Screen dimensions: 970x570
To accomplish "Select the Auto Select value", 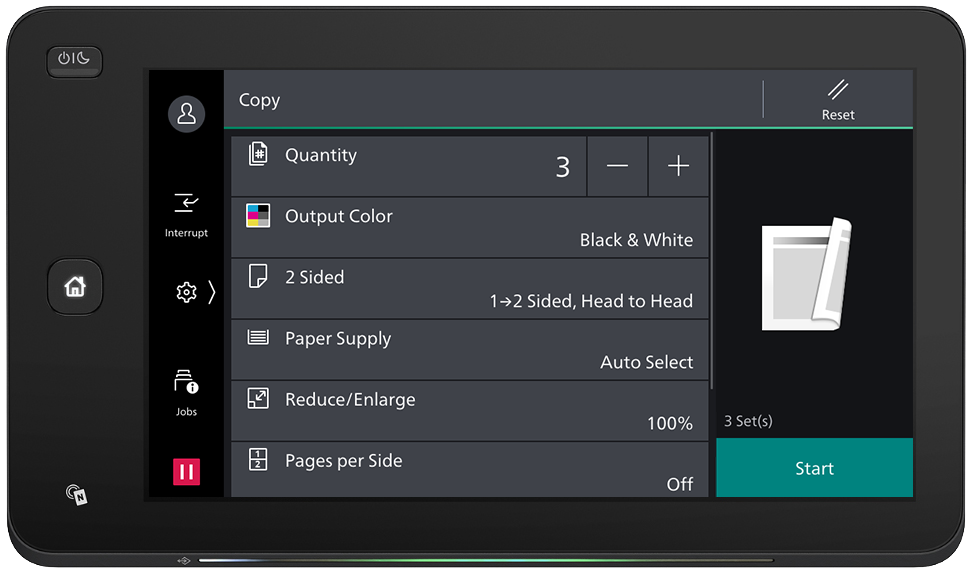I will 646,362.
